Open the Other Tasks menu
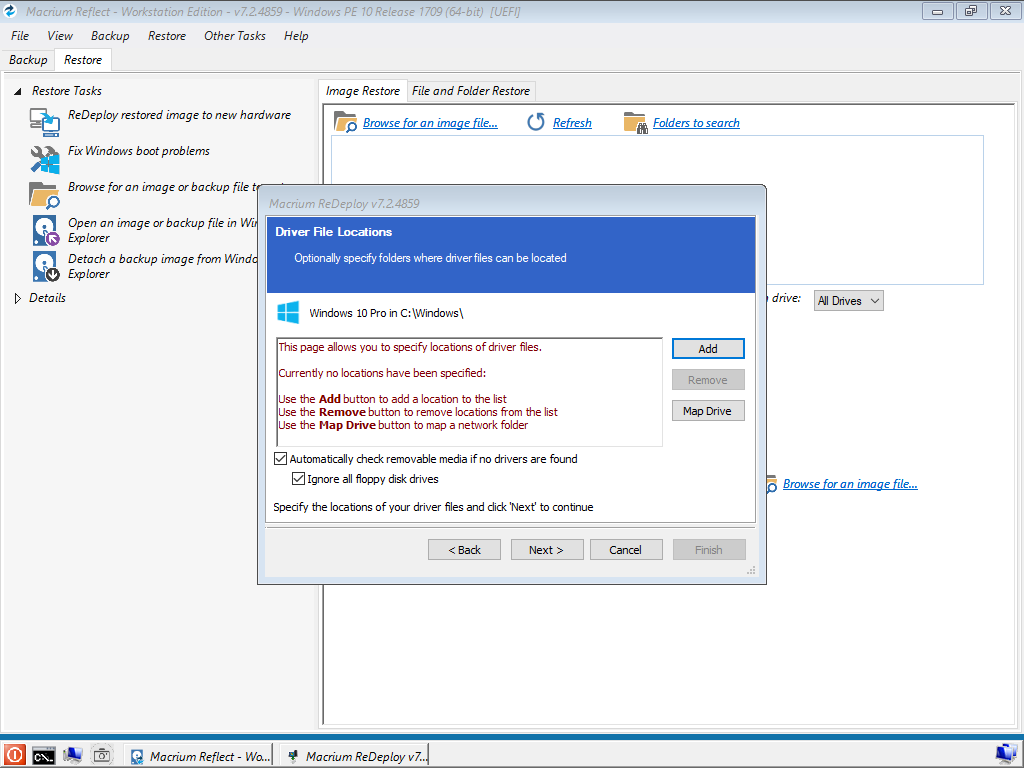Screen dimensions: 1024x768 click(234, 36)
